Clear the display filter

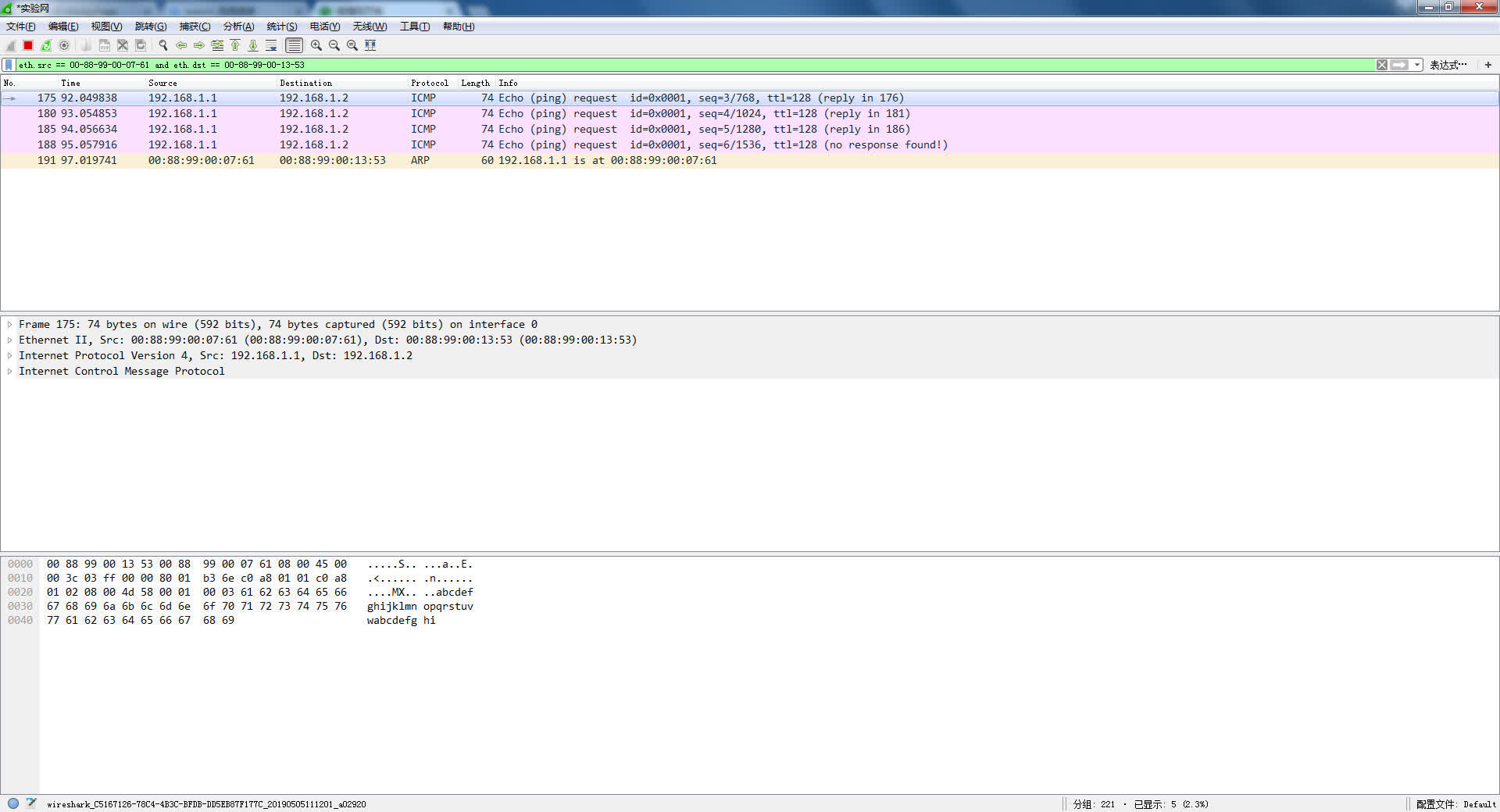pos(1382,65)
